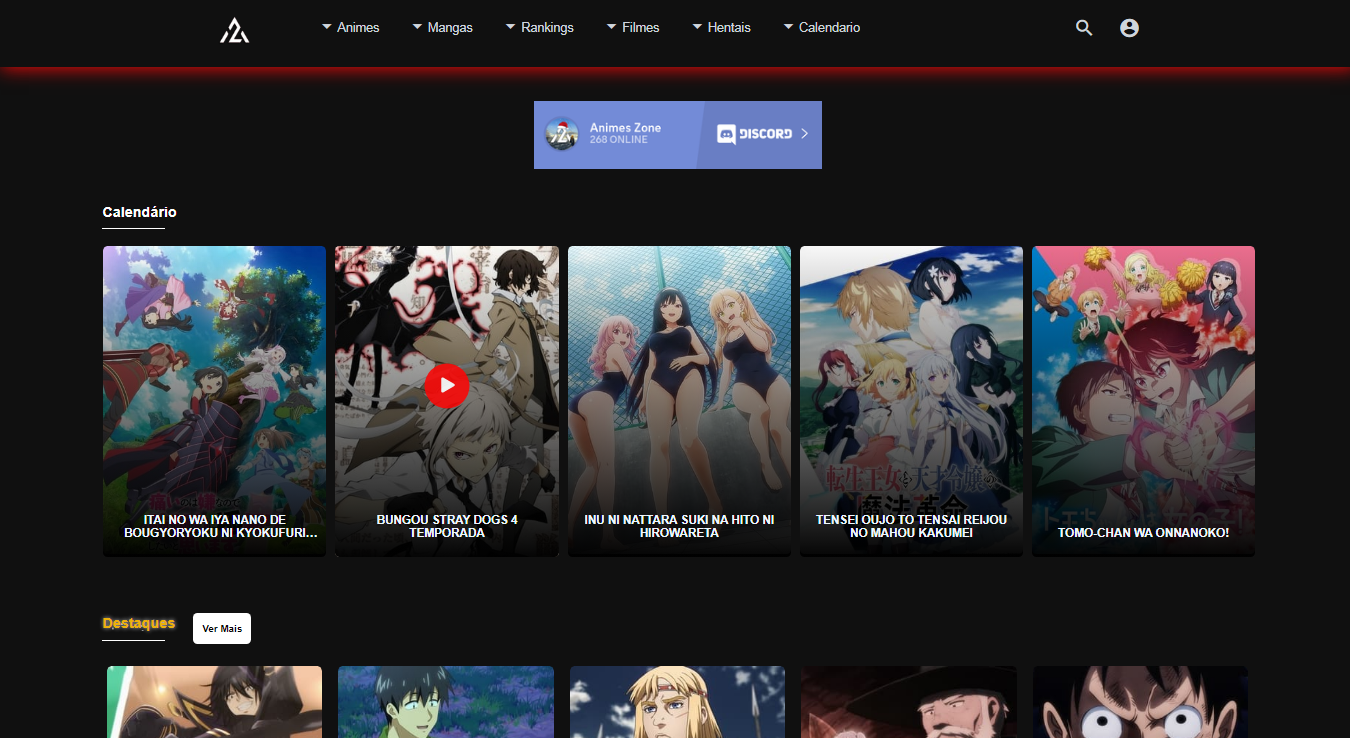
Task: Open Destaques thumbnail with green-skinned character
Action: pyautogui.click(x=446, y=702)
